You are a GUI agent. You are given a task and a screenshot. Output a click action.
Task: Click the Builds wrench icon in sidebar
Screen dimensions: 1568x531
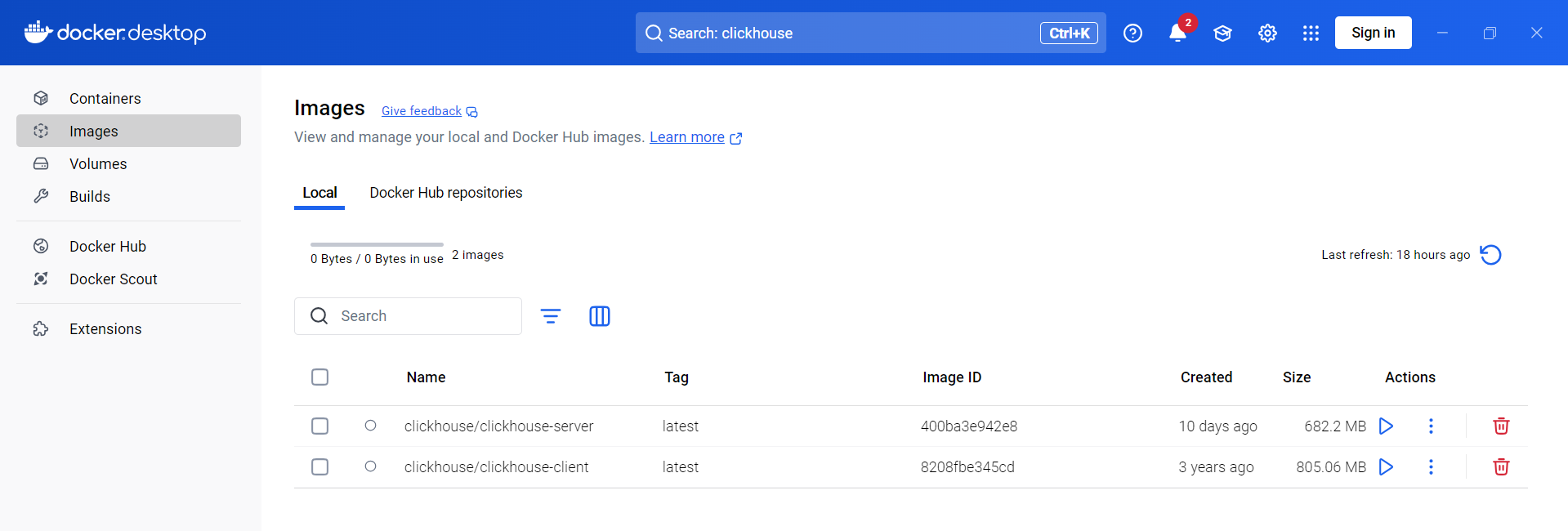pyautogui.click(x=41, y=196)
